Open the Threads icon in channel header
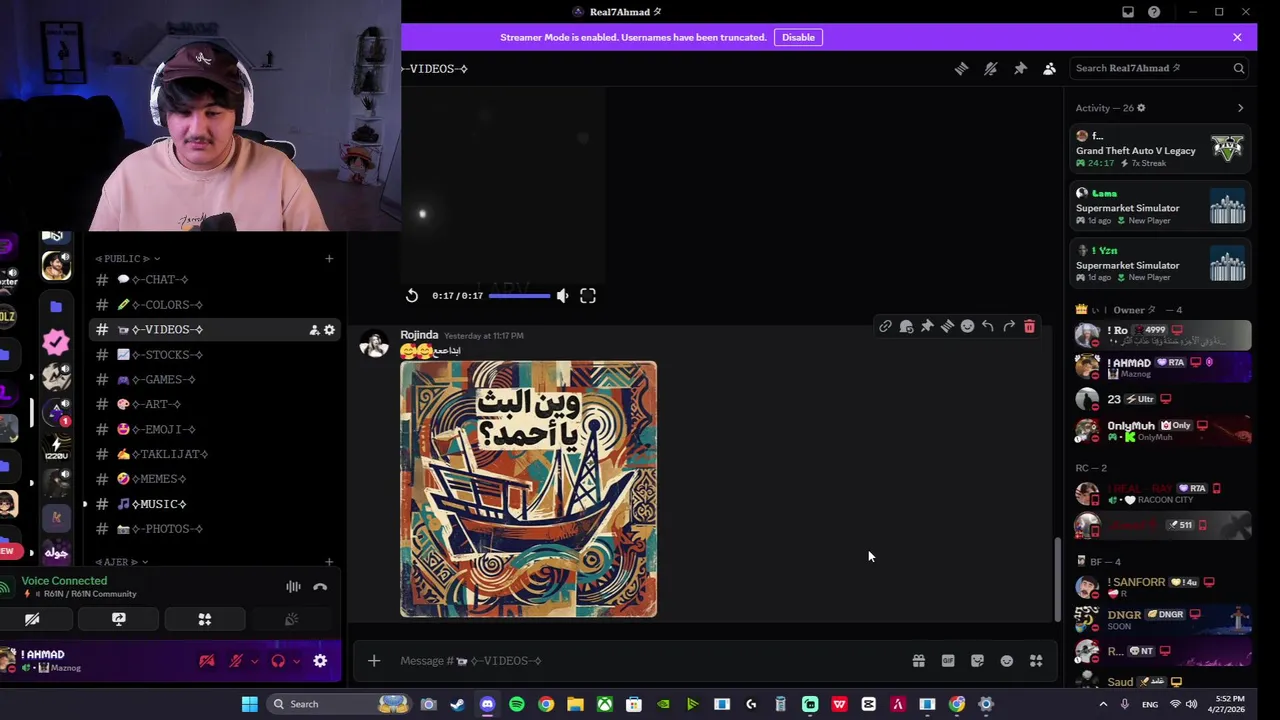This screenshot has width=1280, height=720. (x=961, y=68)
